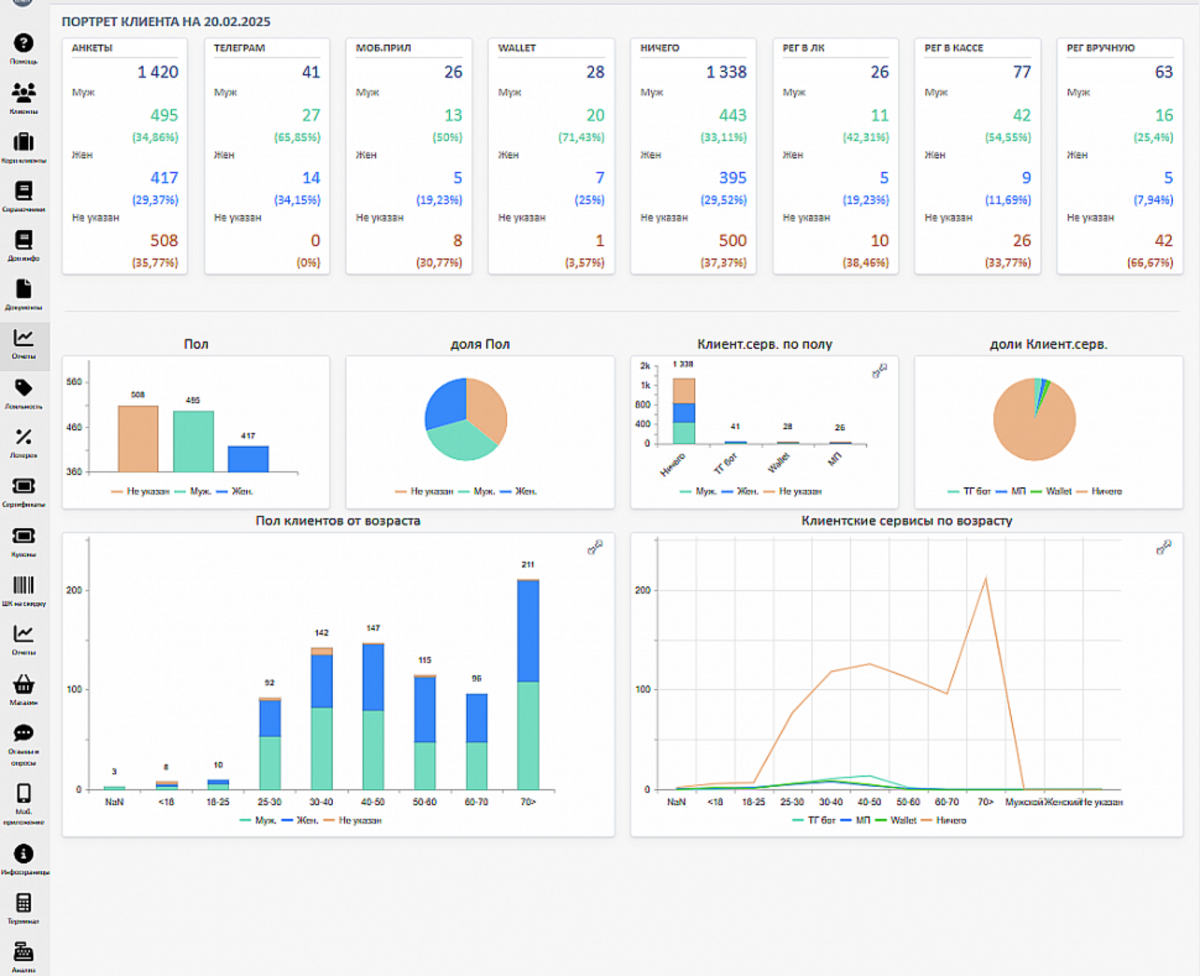This screenshot has width=1200, height=976.
Task: Go to Клиенты section in sidebar
Action: tap(24, 93)
